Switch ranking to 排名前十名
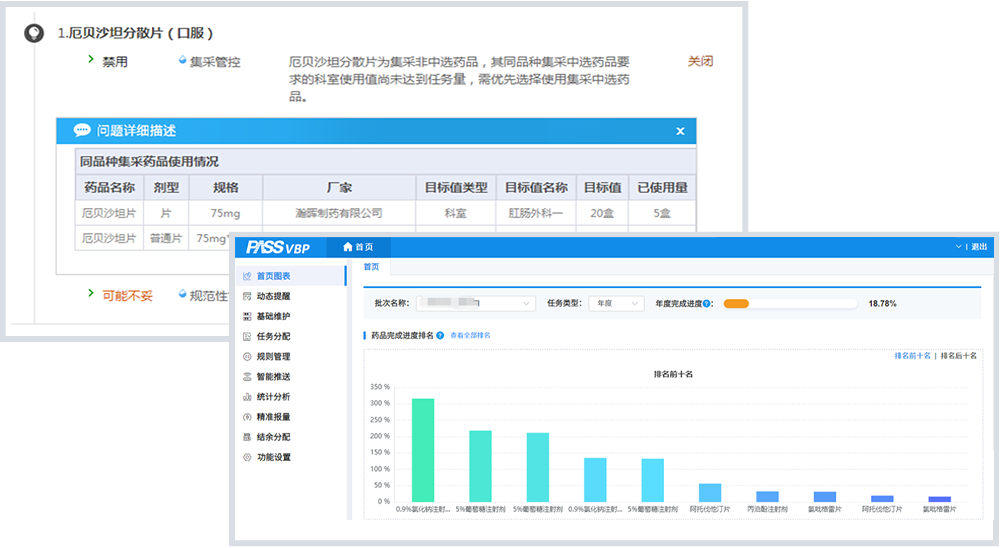Screen dimensions: 1000x548 [912, 355]
